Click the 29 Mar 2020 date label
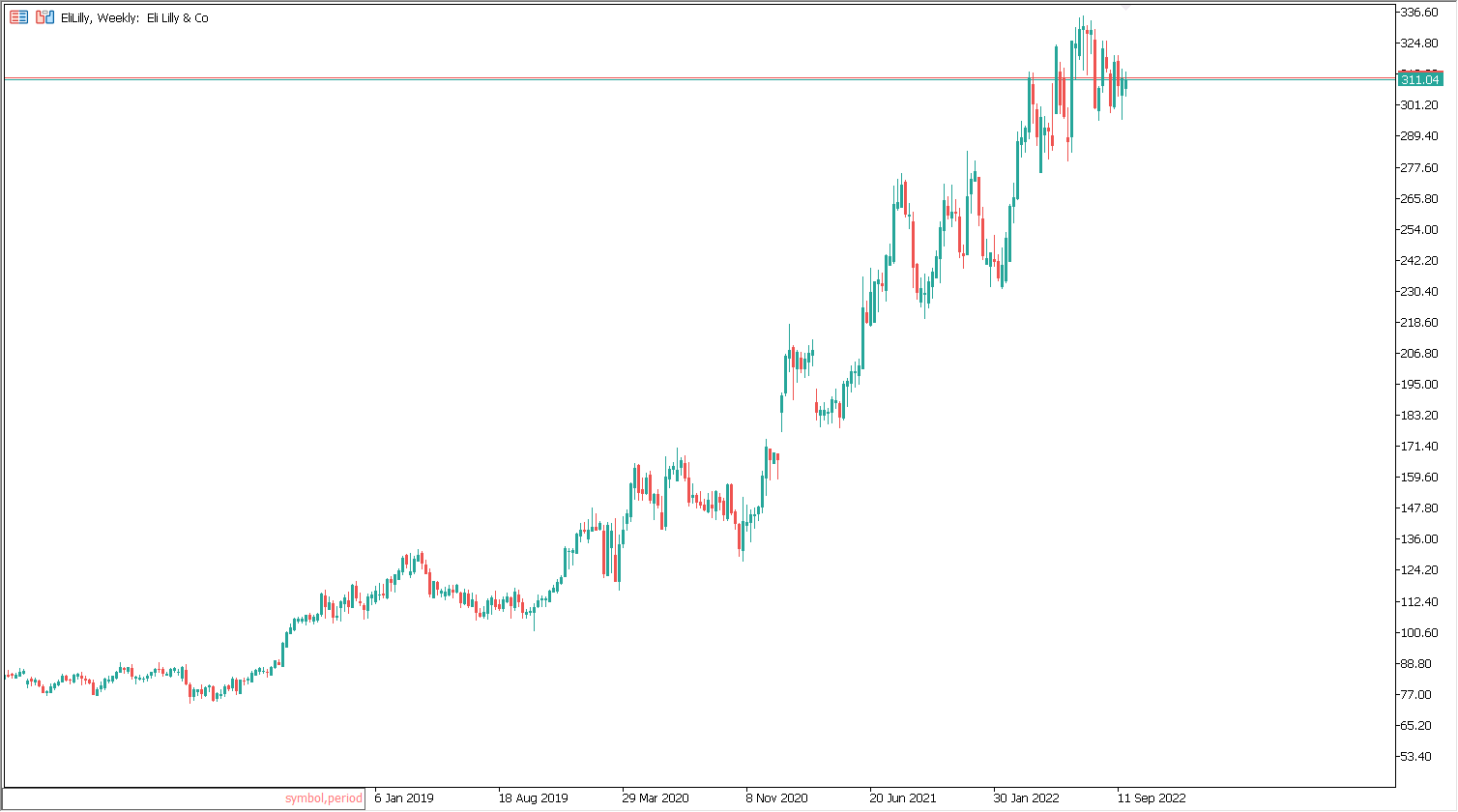Viewport: 1458px width, 812px height. pyautogui.click(x=656, y=798)
